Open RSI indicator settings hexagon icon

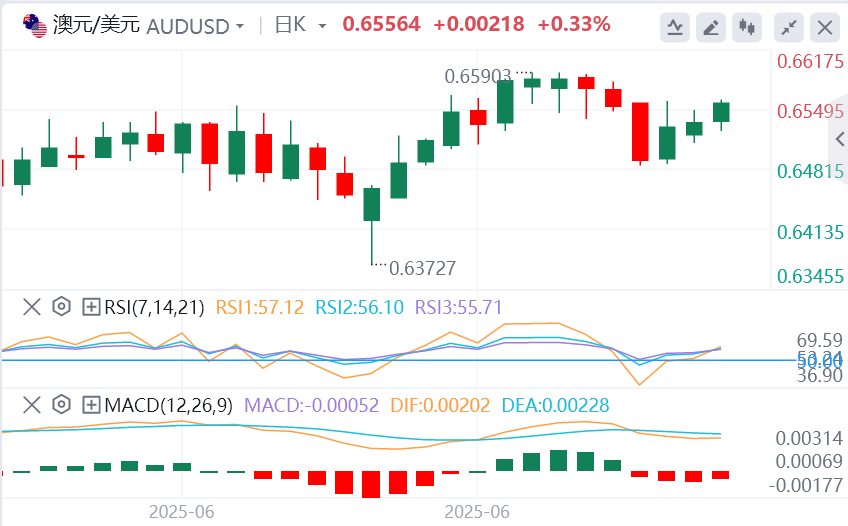coord(62,307)
